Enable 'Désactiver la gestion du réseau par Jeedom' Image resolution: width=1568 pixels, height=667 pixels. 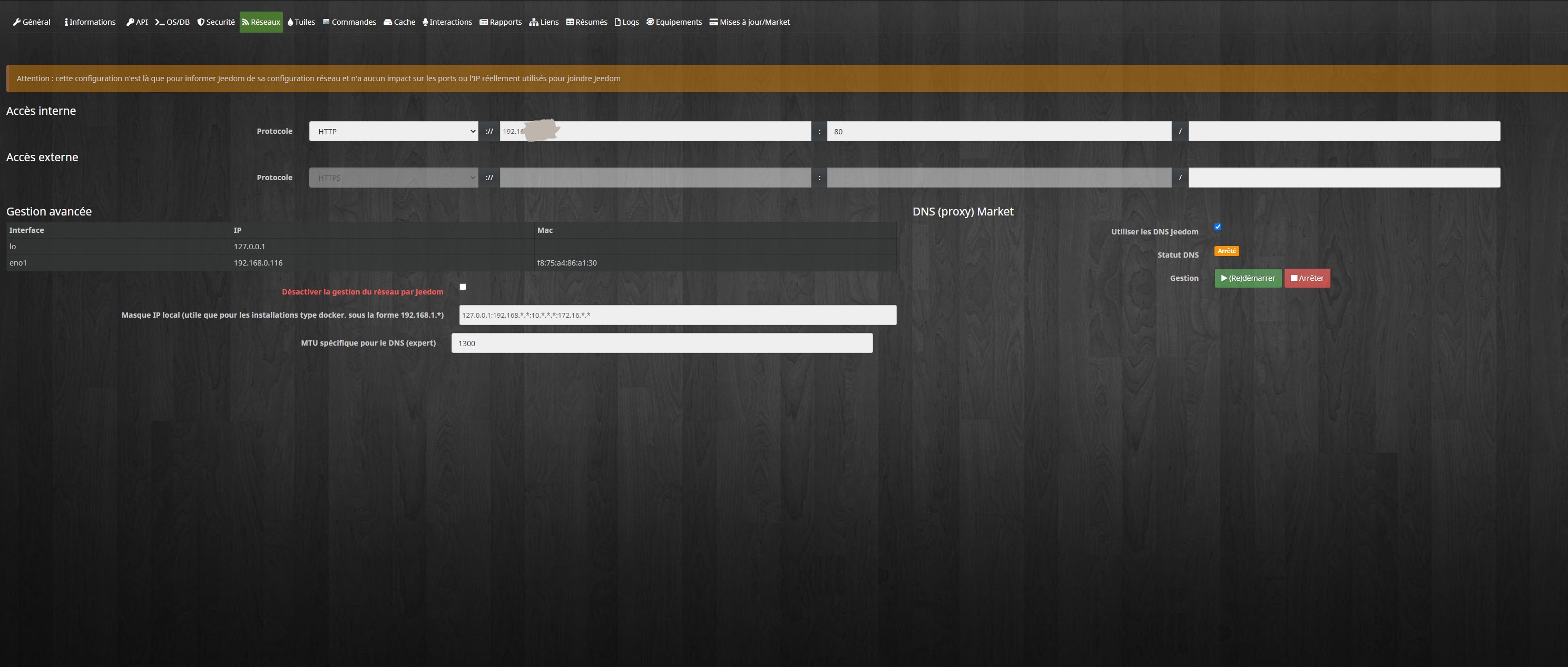(463, 287)
